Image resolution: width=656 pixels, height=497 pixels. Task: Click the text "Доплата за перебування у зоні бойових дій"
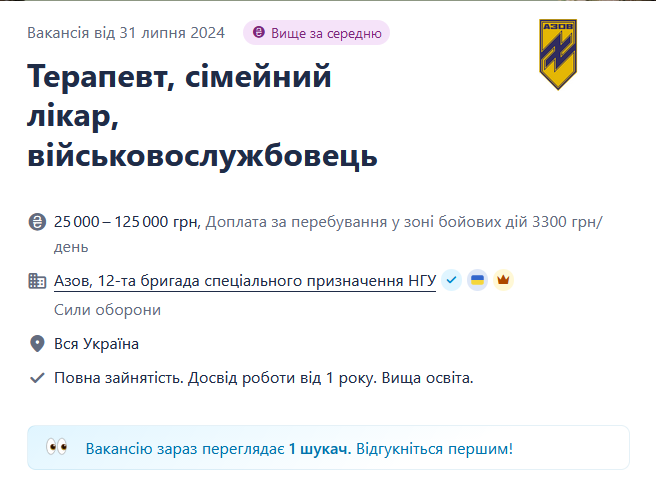pos(366,222)
